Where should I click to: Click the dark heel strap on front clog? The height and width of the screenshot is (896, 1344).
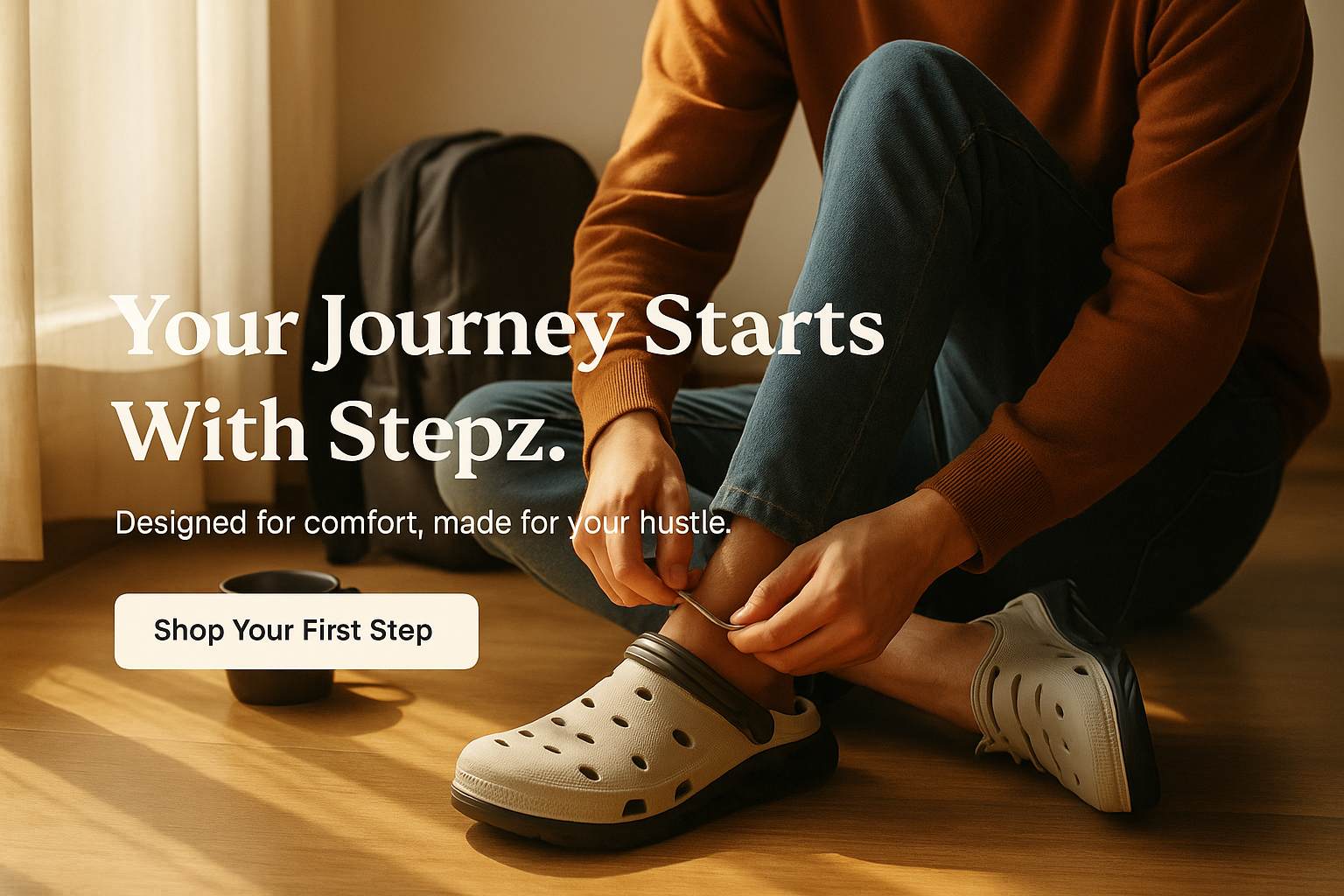tap(700, 684)
